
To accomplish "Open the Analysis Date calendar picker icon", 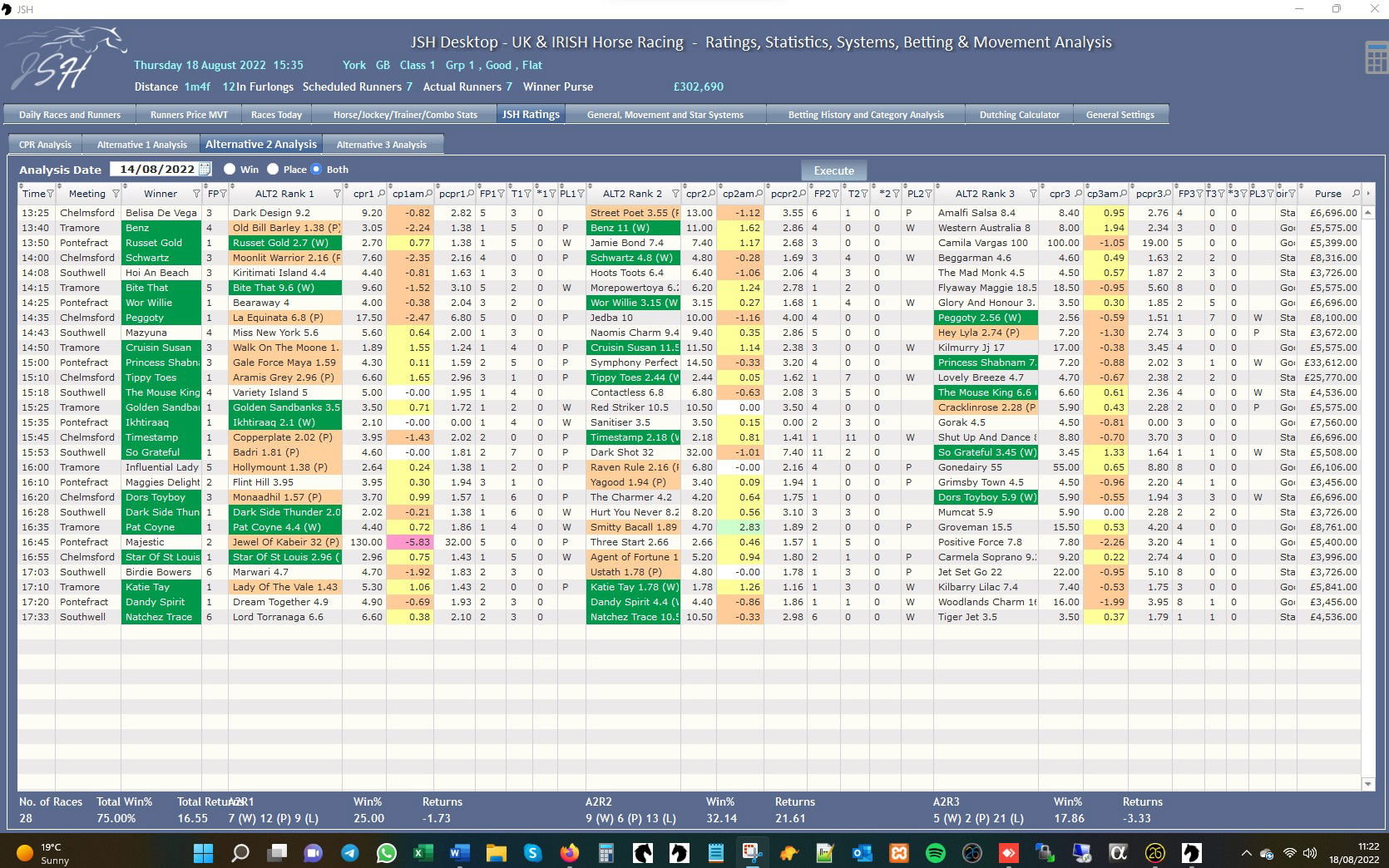I will pos(205,169).
